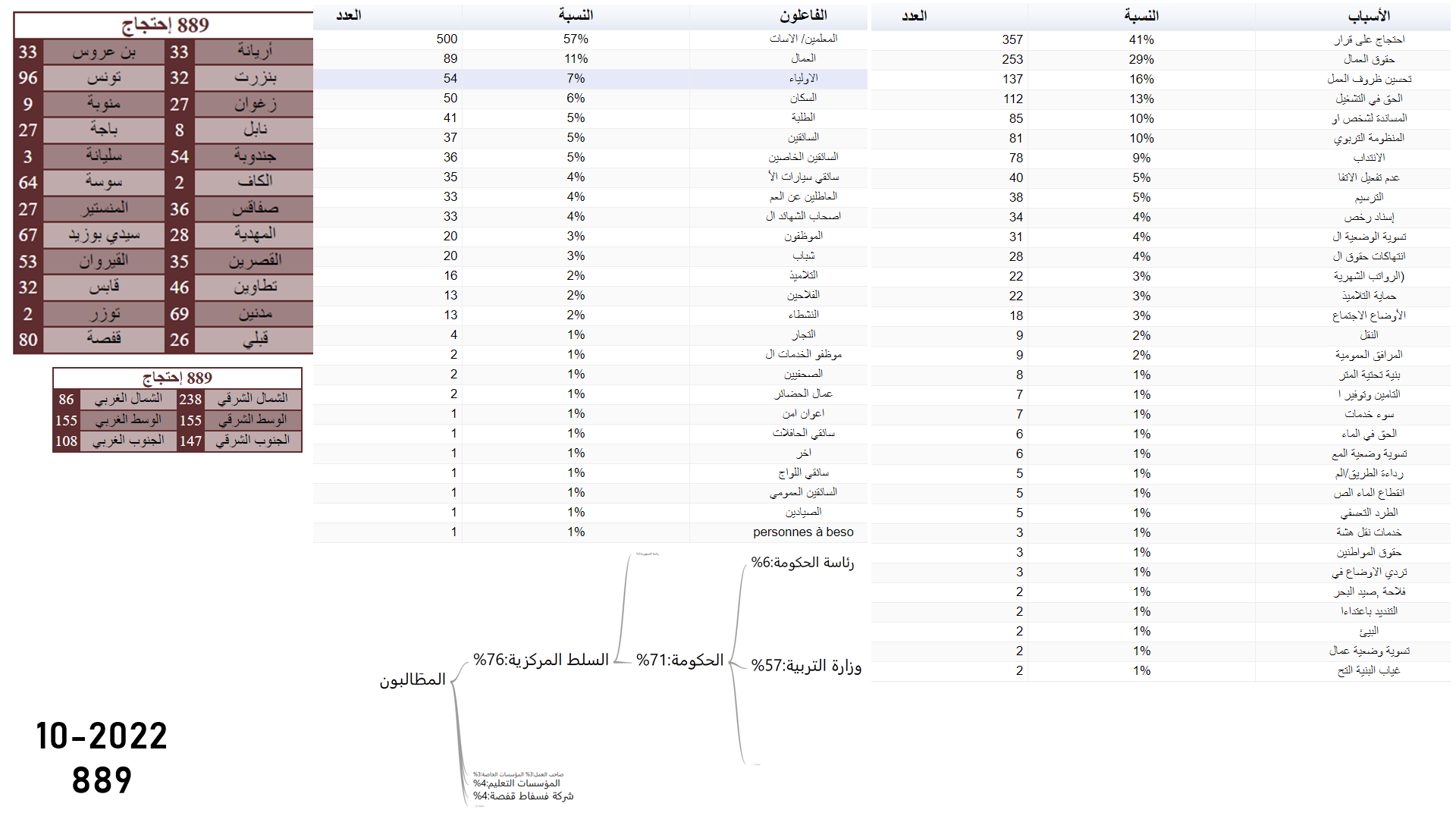Click the الجنوب الغربي region cell
The image size is (1456, 819).
click(x=128, y=441)
